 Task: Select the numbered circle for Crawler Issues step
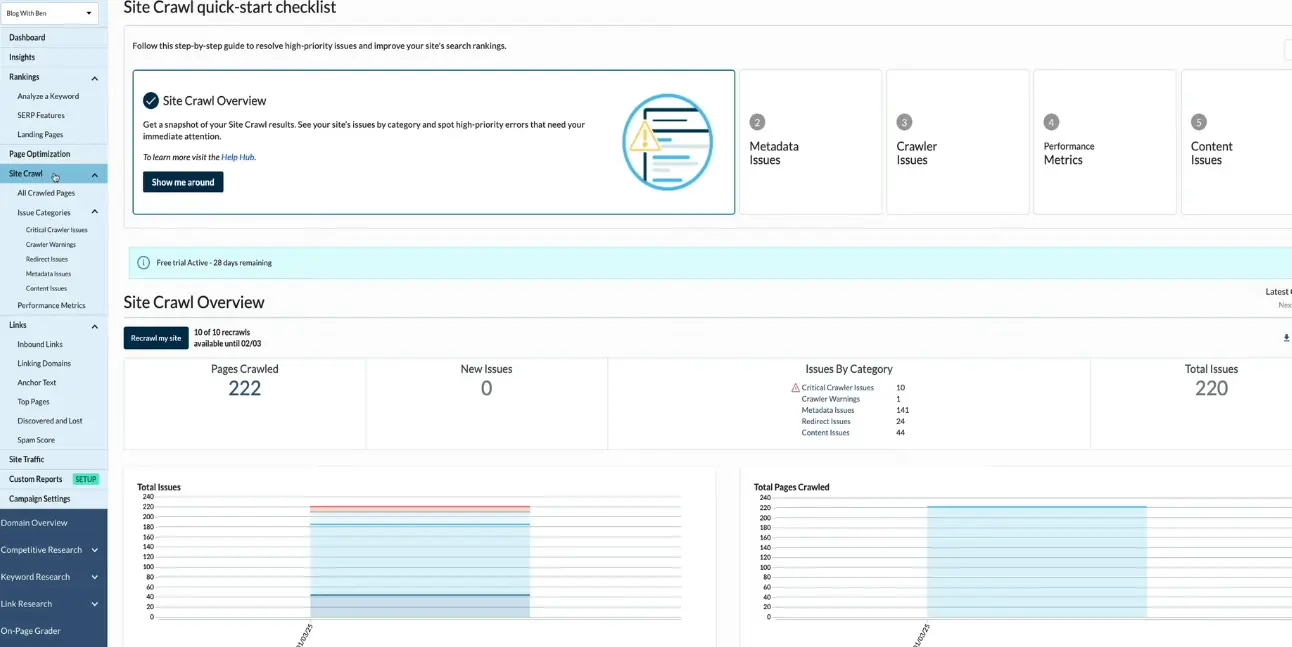click(x=904, y=121)
